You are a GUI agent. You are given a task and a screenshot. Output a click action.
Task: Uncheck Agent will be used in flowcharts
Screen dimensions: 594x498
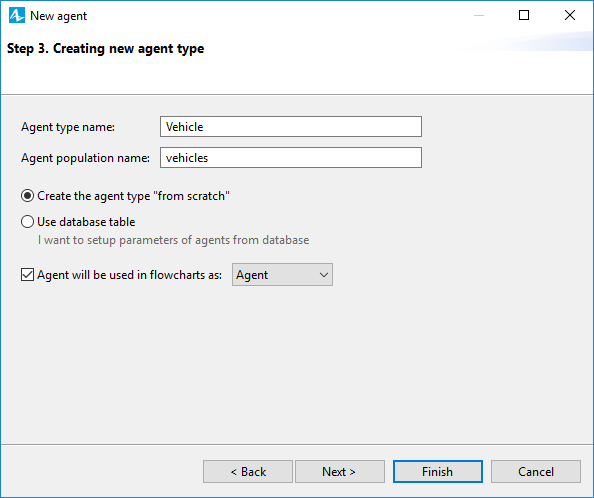[27, 275]
